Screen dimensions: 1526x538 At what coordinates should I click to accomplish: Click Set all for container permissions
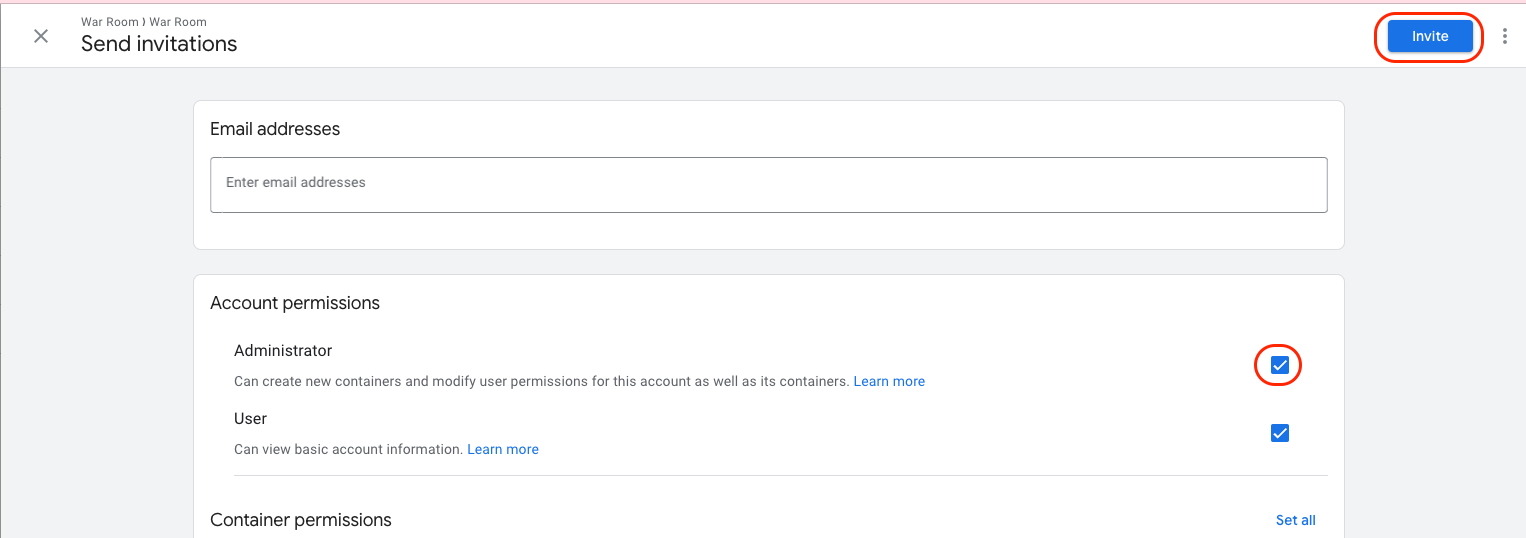[x=1295, y=520]
